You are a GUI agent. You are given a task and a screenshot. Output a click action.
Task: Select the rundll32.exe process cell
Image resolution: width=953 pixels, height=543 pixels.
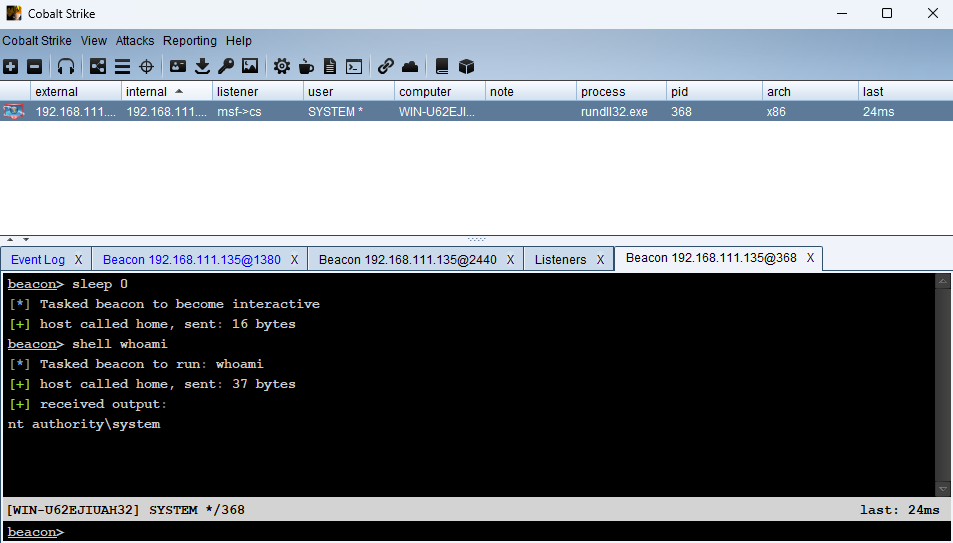click(x=621, y=111)
